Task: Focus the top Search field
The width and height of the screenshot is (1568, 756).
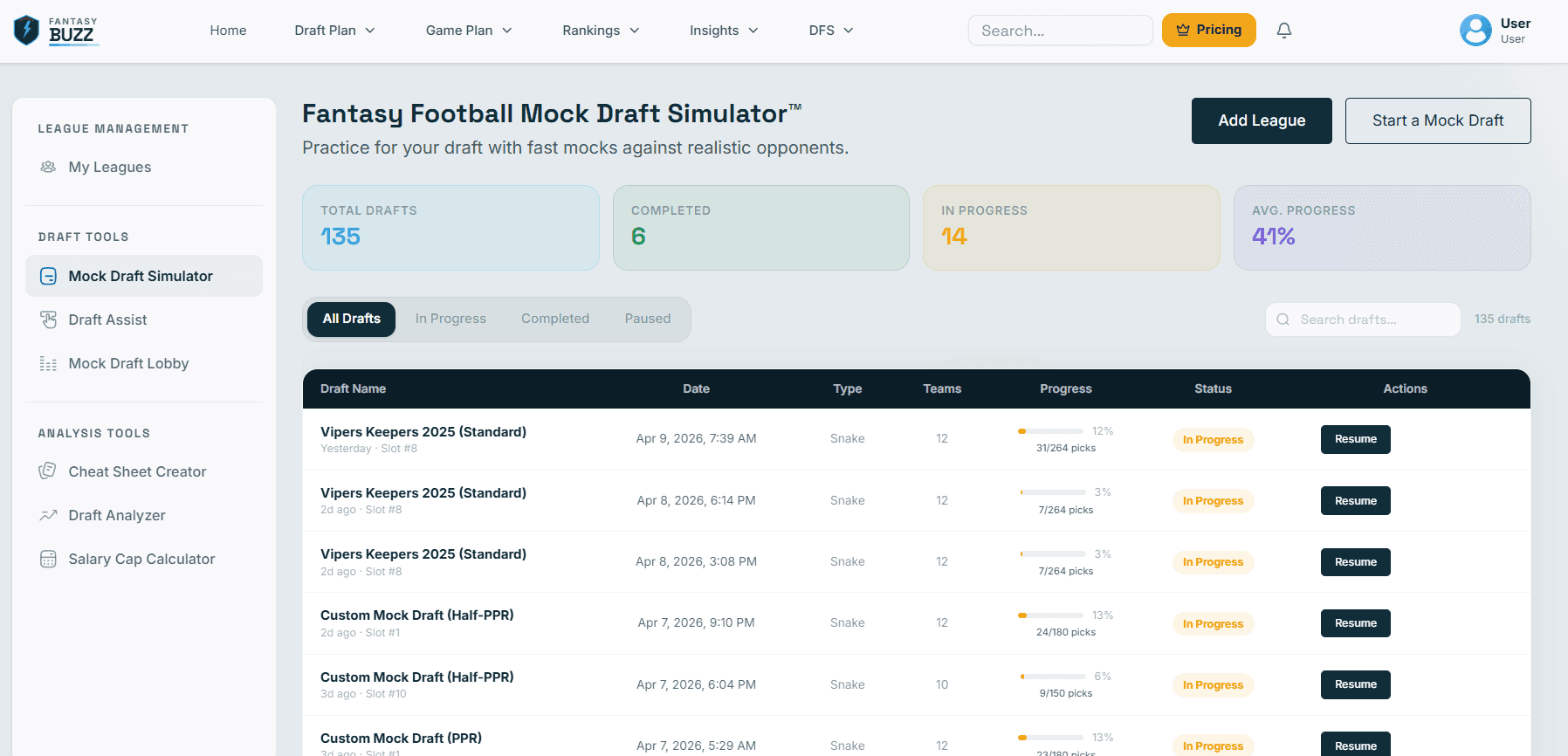Action: [x=1060, y=31]
